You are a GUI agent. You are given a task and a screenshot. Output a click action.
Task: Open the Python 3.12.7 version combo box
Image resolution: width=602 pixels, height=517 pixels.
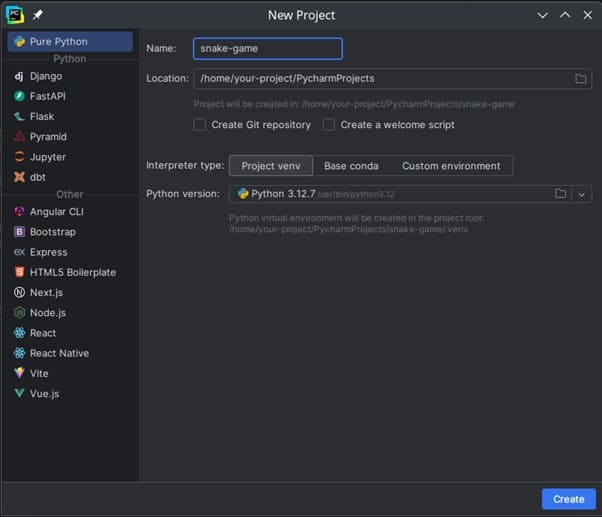click(390, 194)
